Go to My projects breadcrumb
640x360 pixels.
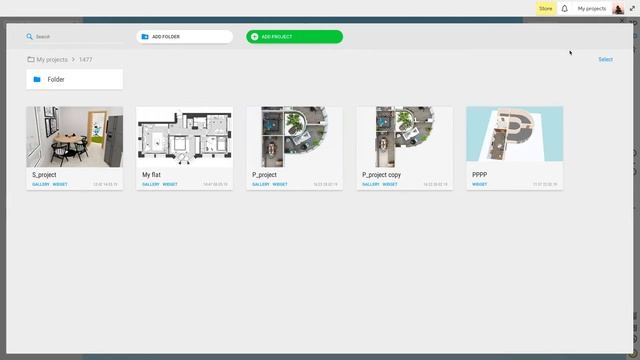click(52, 60)
